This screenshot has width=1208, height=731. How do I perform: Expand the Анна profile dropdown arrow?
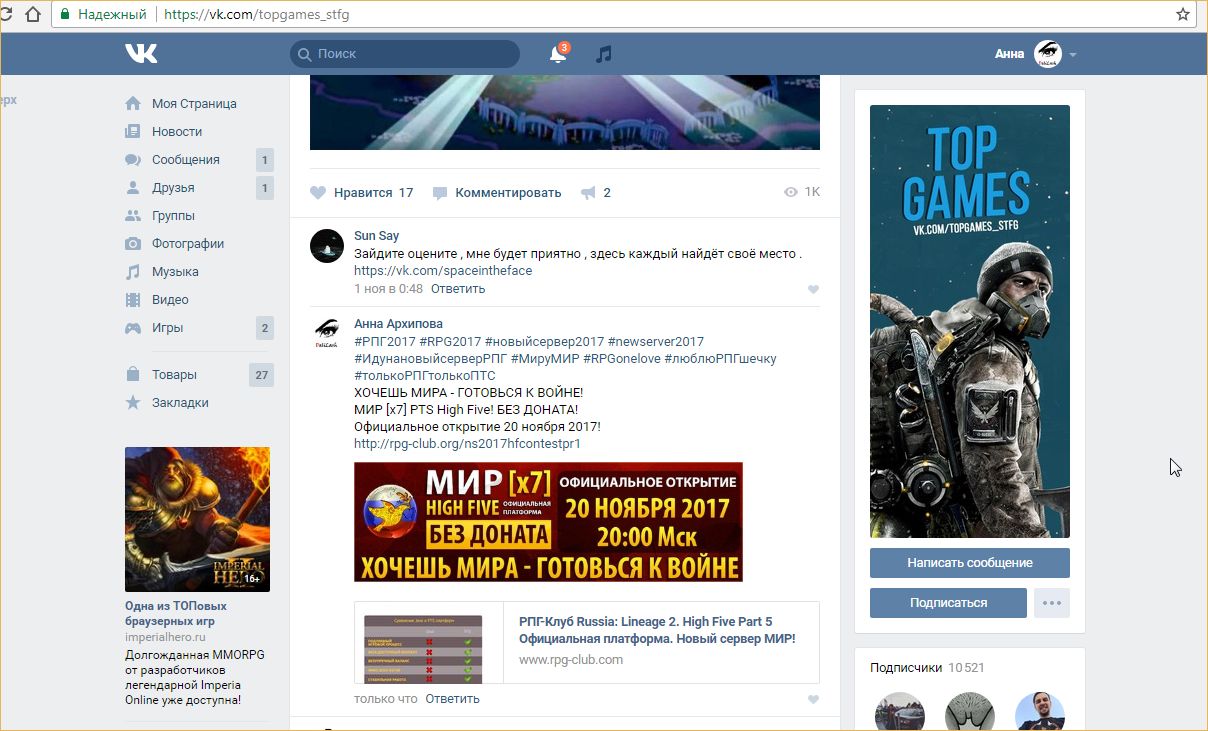coord(1073,55)
